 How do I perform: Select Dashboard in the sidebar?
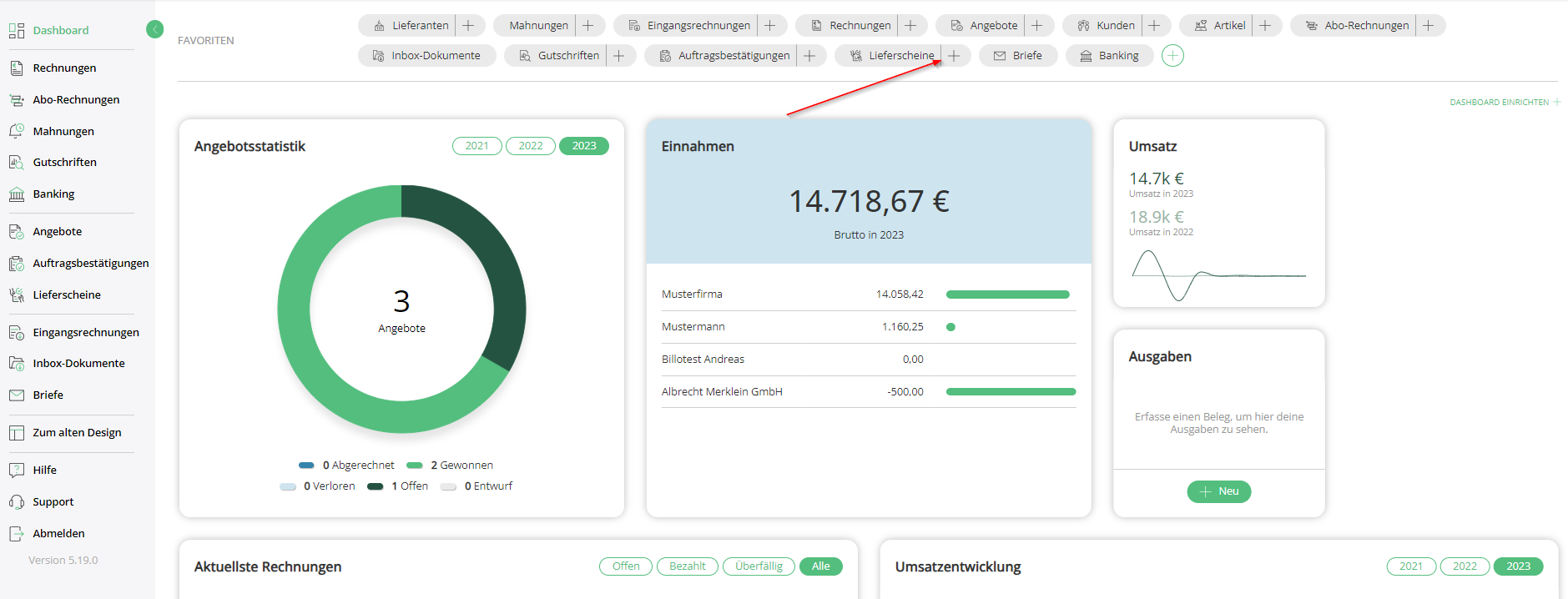coord(60,31)
